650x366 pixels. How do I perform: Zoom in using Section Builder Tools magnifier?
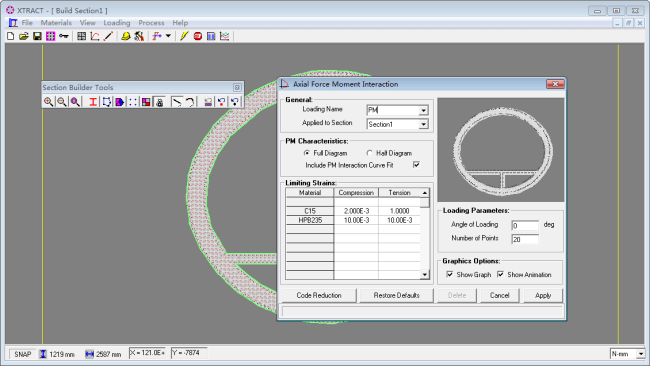(x=49, y=102)
